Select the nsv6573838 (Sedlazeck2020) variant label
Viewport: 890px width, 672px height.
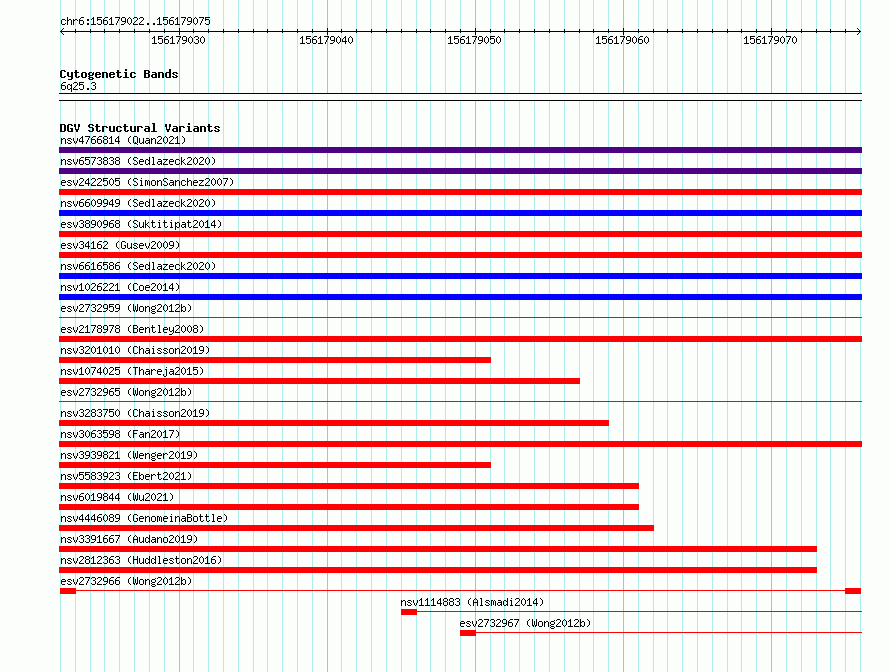point(138,161)
